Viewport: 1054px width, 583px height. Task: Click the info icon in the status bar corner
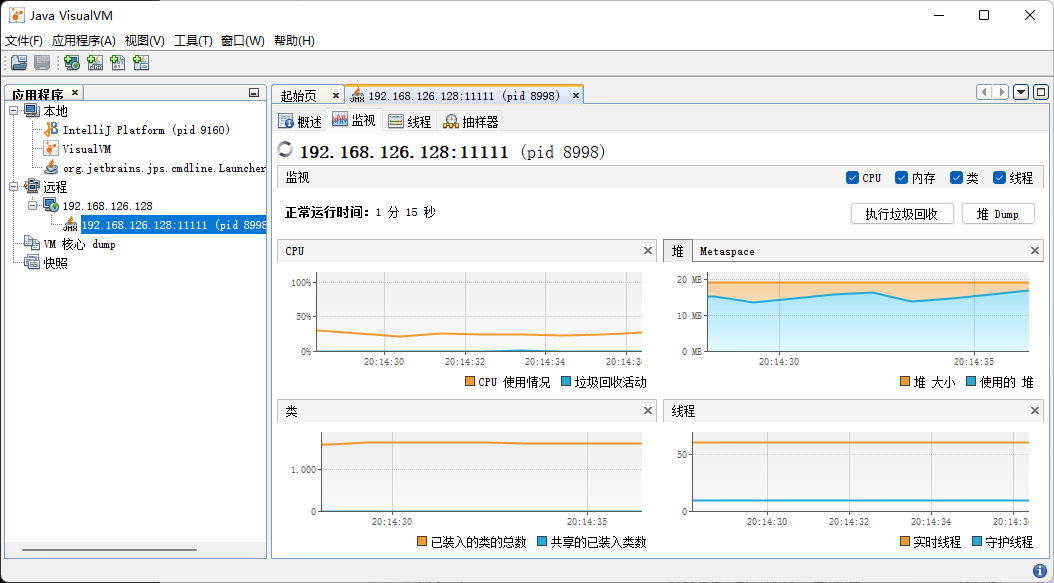[1040, 570]
